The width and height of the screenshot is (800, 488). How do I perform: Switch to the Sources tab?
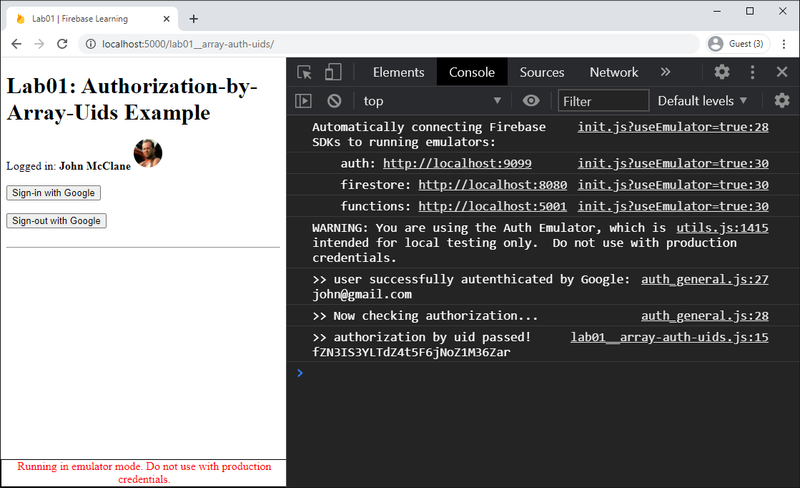click(542, 72)
